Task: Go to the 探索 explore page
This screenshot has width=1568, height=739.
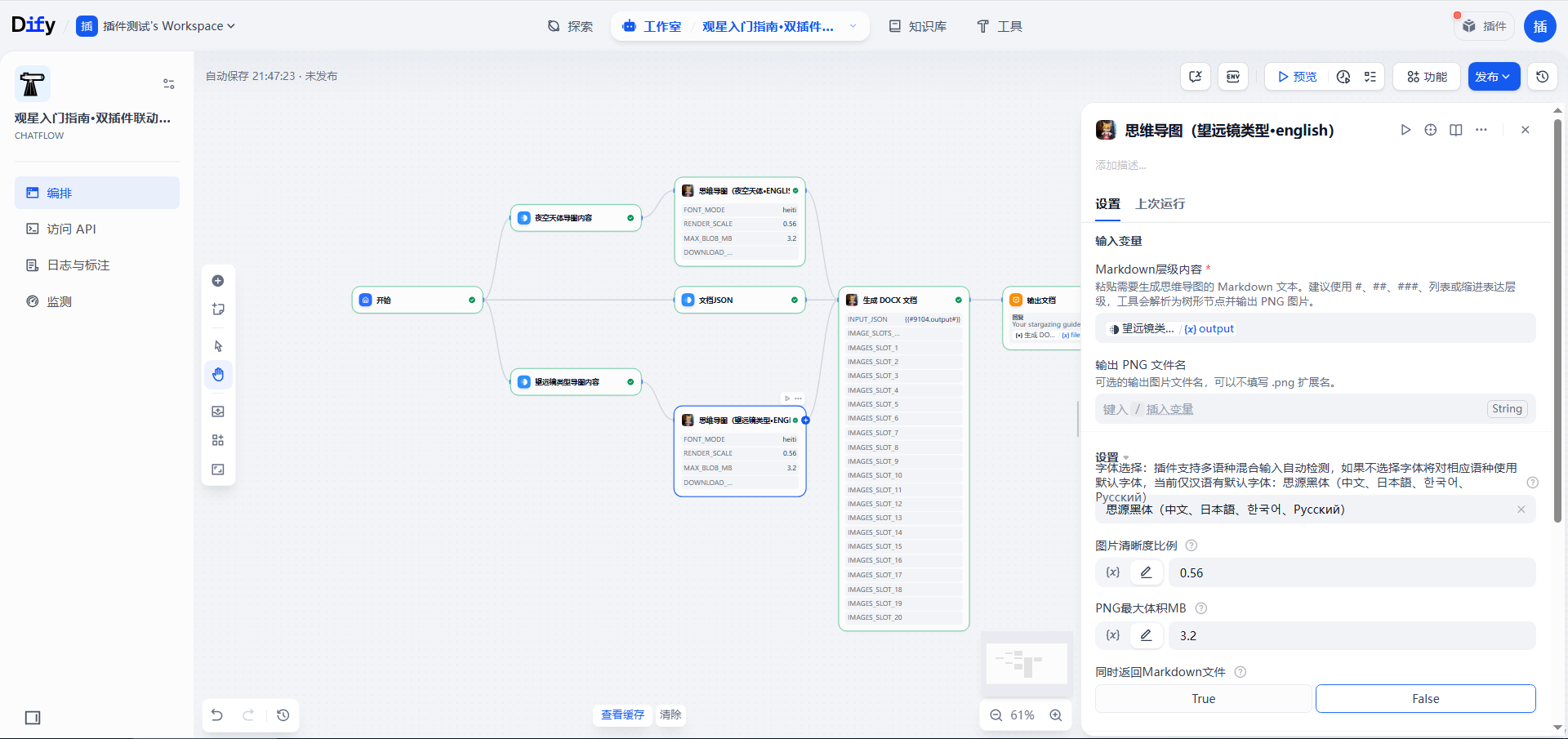Action: coord(570,26)
